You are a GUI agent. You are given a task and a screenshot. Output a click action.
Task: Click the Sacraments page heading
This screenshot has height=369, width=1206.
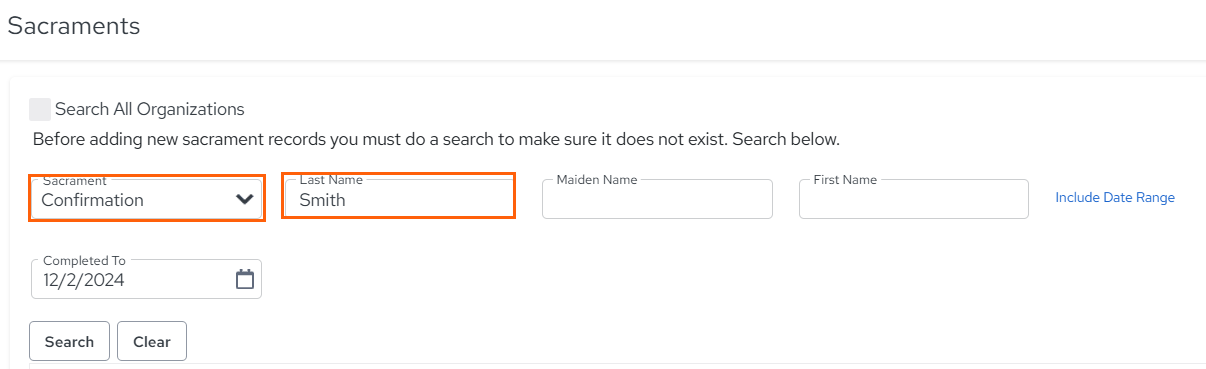74,26
